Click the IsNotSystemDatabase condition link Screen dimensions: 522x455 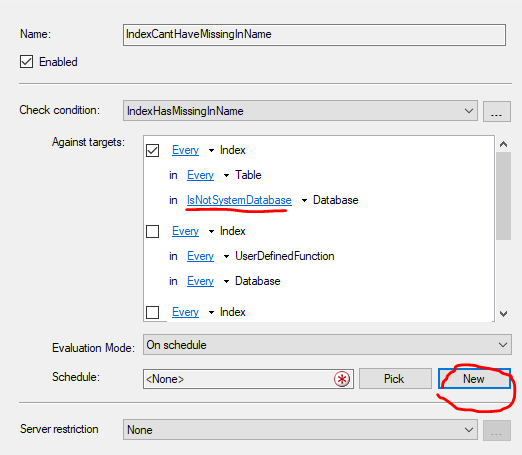[239, 200]
